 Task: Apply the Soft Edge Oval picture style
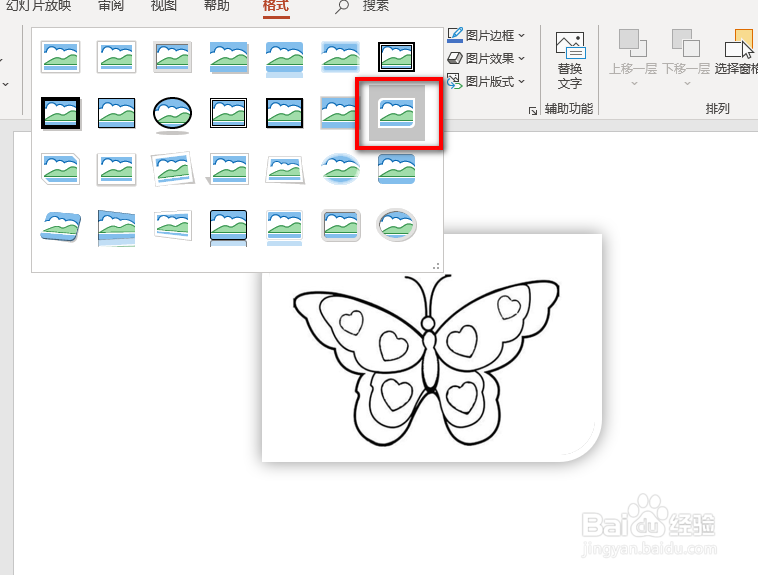pyautogui.click(x=341, y=169)
